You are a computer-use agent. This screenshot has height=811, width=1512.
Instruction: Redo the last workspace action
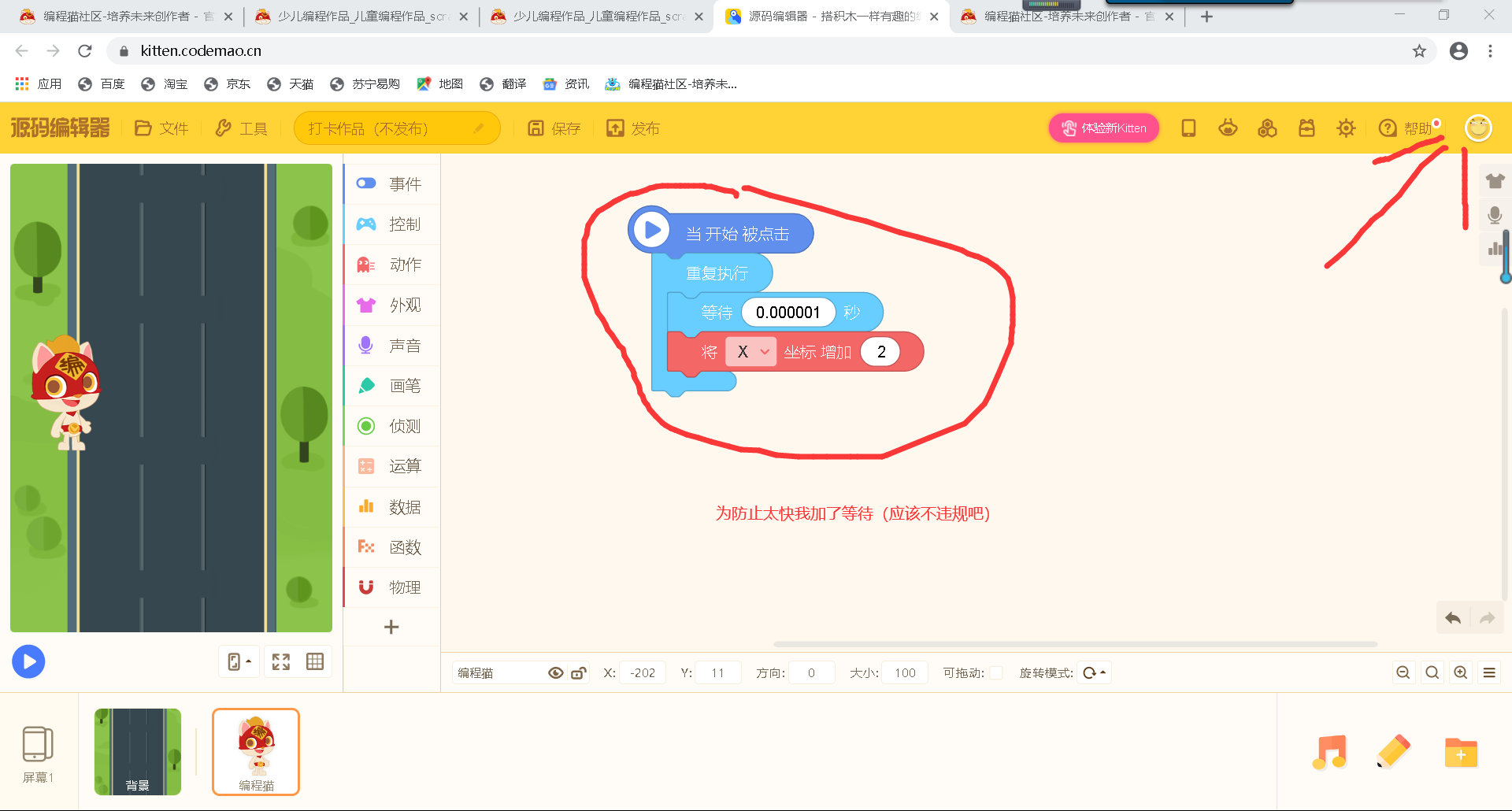tap(1487, 618)
